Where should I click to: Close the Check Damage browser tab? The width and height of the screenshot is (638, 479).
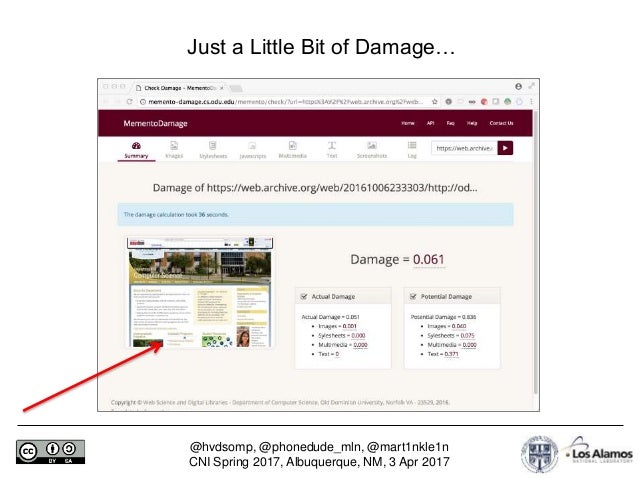pos(222,88)
